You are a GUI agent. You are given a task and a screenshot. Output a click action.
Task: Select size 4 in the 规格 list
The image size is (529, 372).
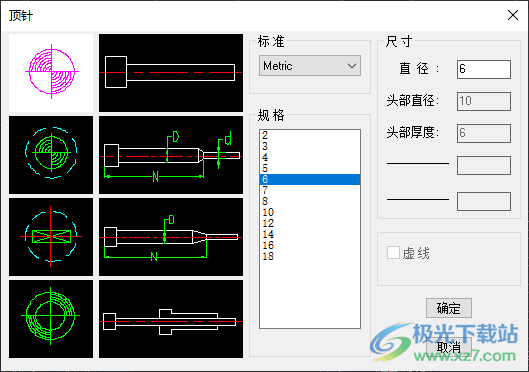coord(310,157)
